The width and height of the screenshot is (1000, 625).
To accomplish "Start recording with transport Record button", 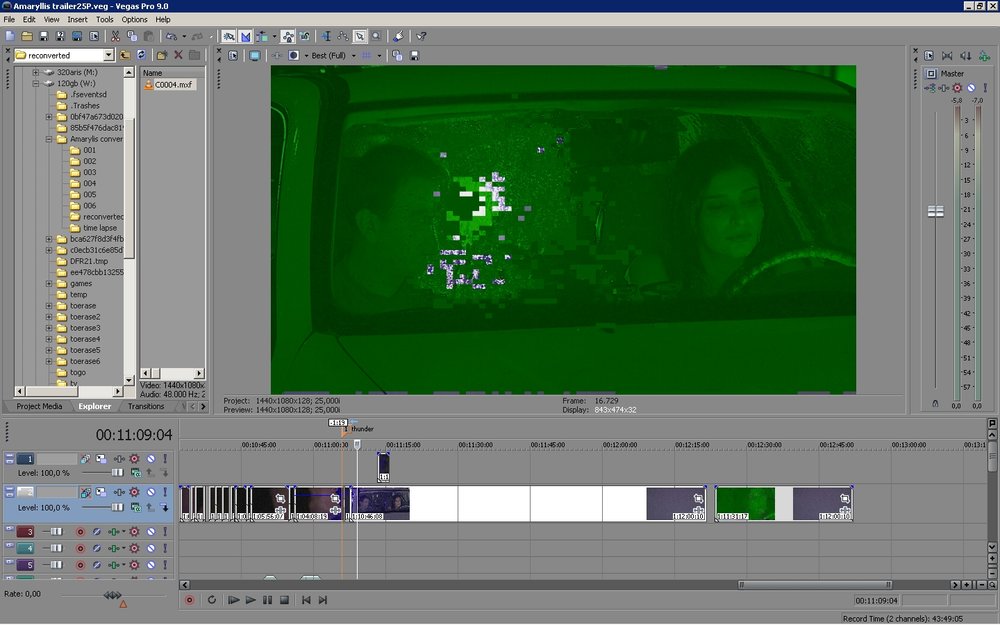I will pos(189,600).
